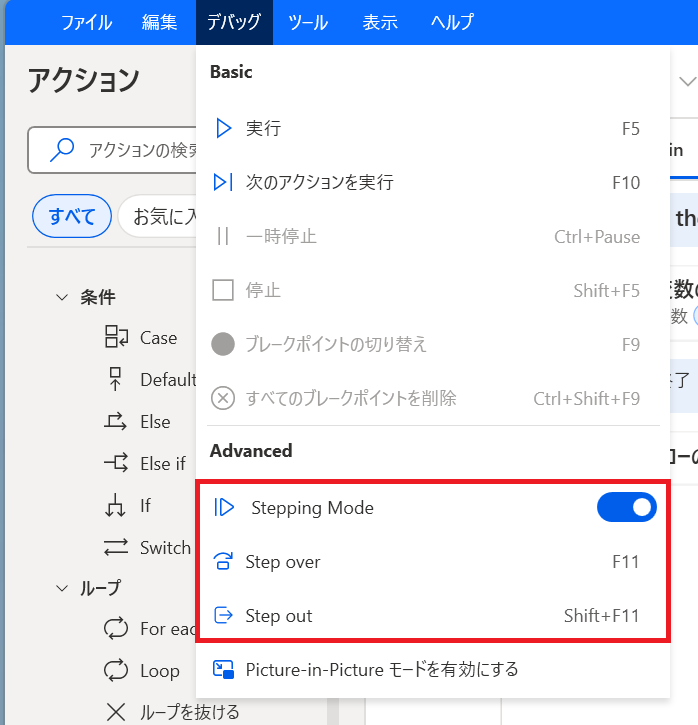This screenshot has height=725, width=698.
Task: Click the Step out icon
Action: (x=224, y=616)
